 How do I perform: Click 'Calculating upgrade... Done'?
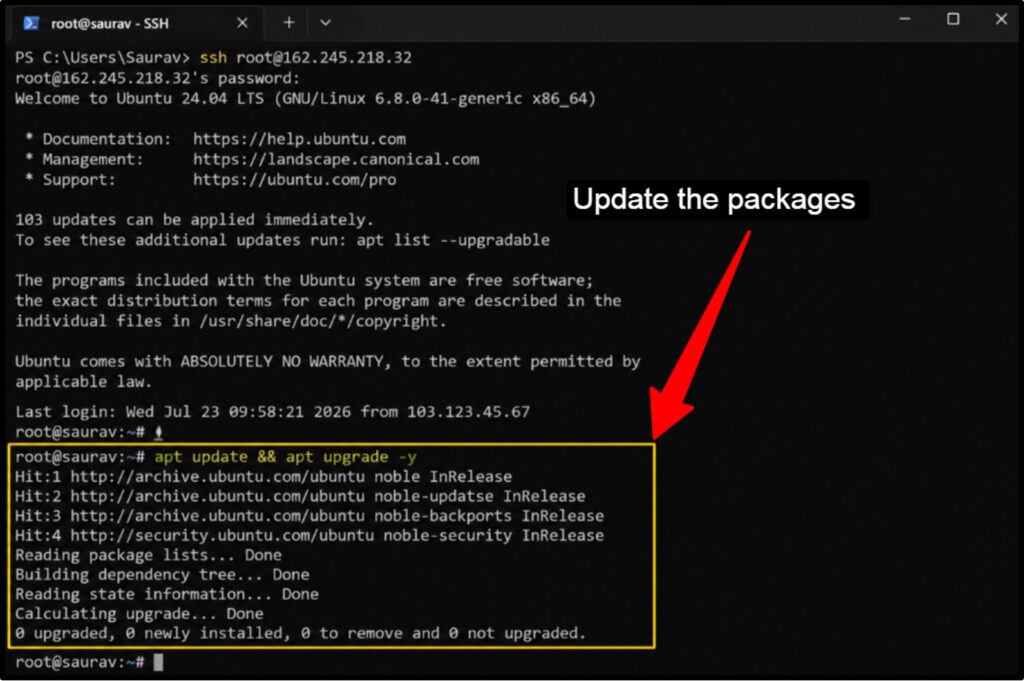point(139,614)
